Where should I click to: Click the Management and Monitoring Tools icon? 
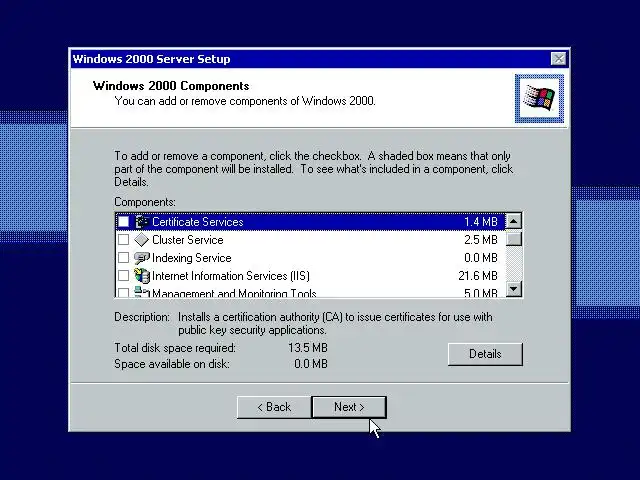click(x=142, y=292)
